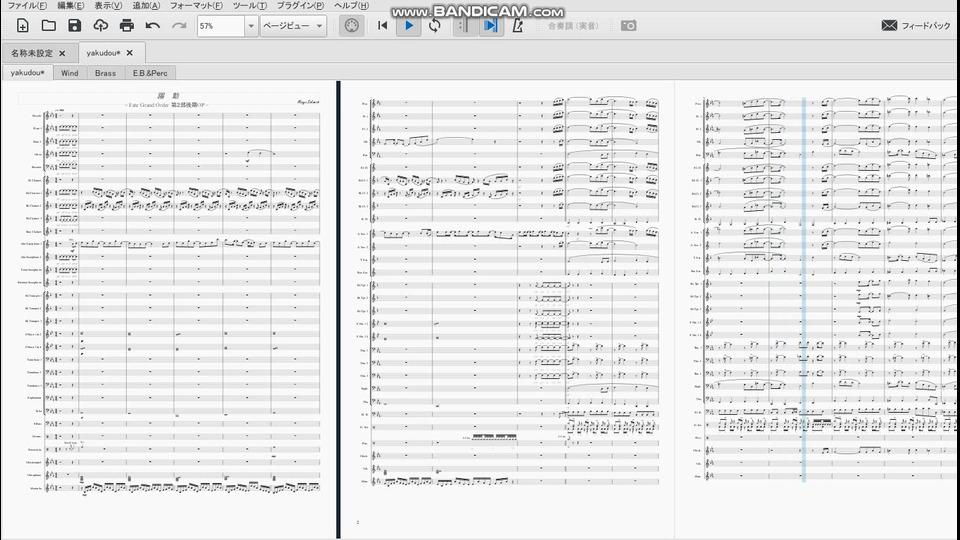Toggle the blue Play button

point(408,26)
